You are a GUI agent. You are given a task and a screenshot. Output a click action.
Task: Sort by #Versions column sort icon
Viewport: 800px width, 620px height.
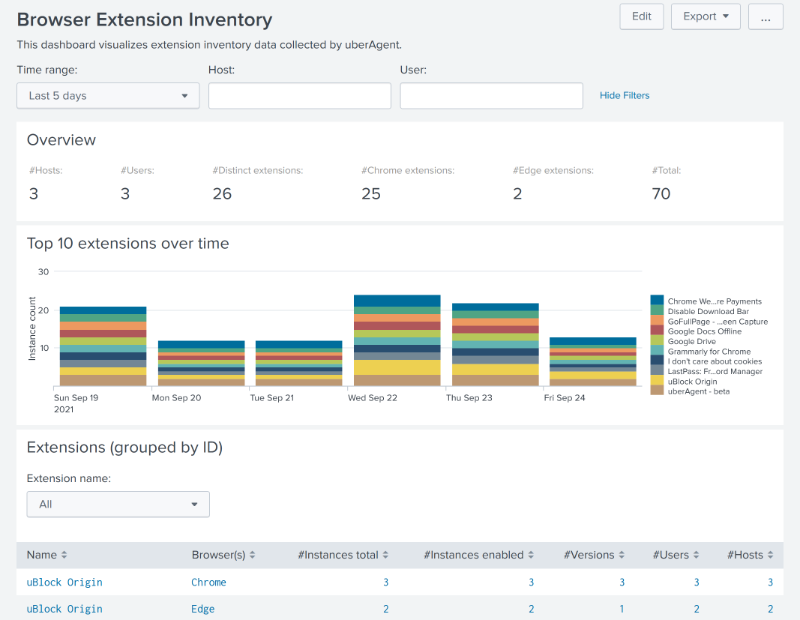[x=623, y=555]
